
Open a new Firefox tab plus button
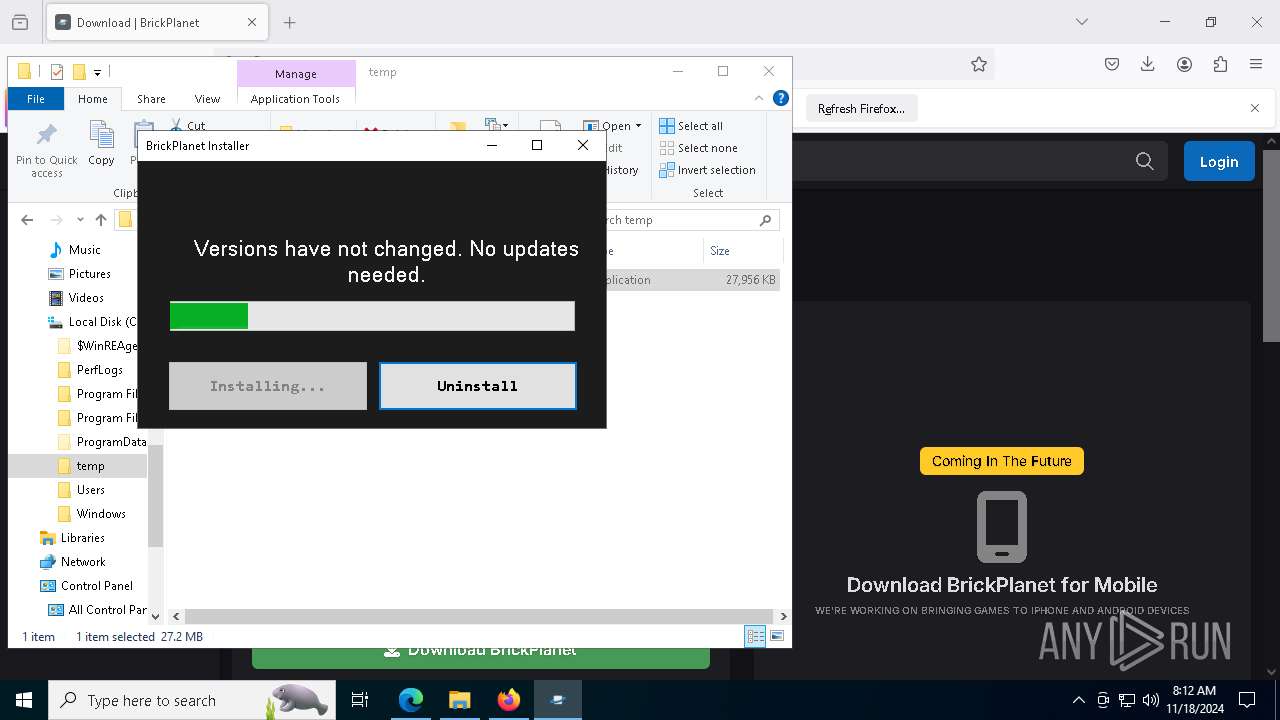(x=289, y=22)
